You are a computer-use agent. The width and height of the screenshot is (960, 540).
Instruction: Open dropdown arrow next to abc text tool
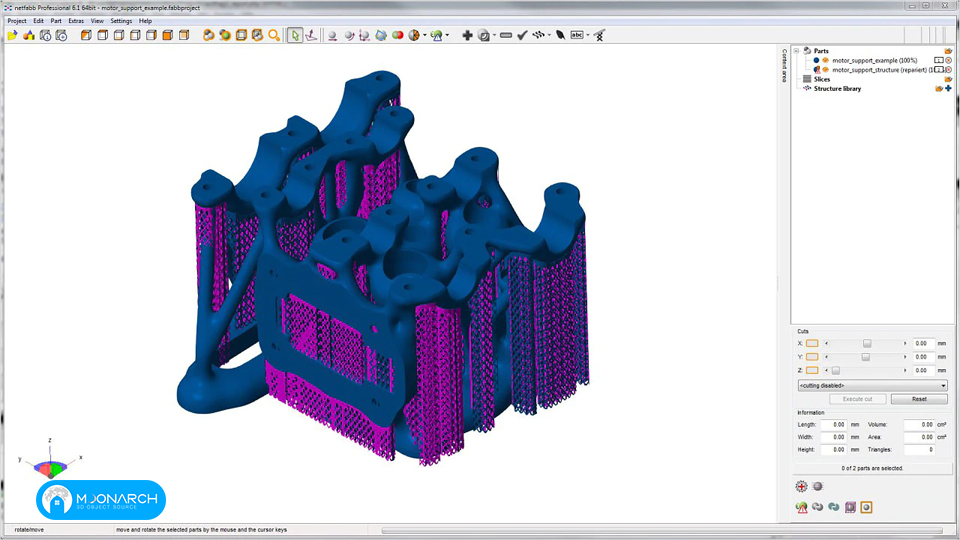click(588, 36)
